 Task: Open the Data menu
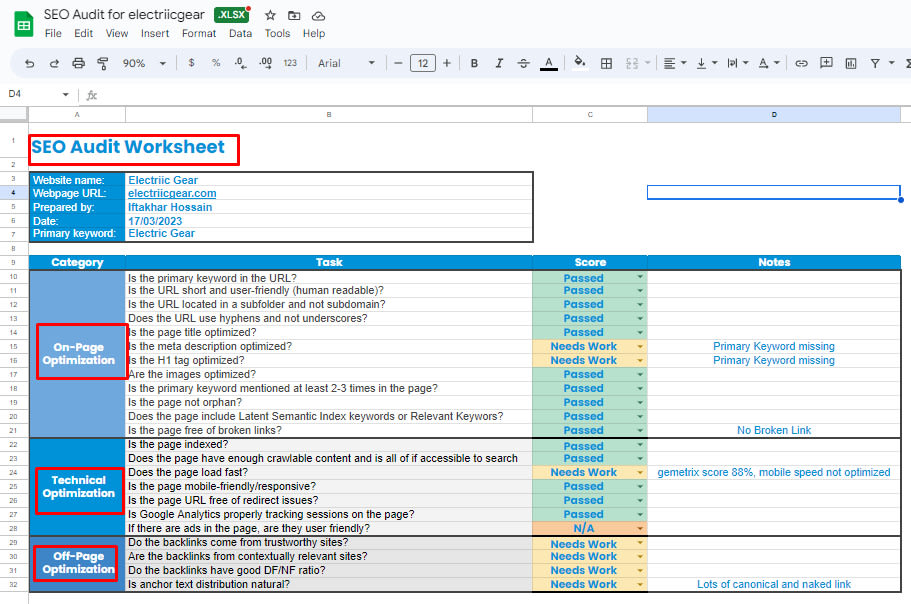(243, 32)
